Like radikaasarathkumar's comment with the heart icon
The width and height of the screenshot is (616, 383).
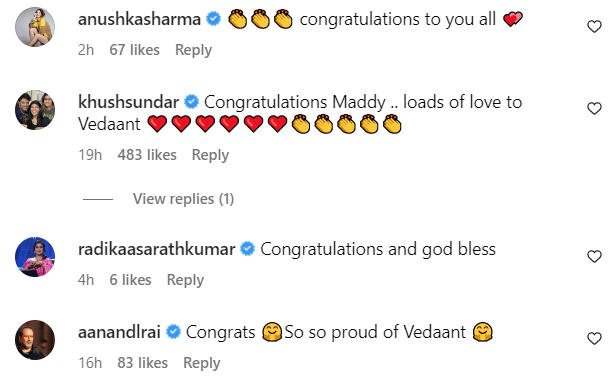[x=594, y=256]
